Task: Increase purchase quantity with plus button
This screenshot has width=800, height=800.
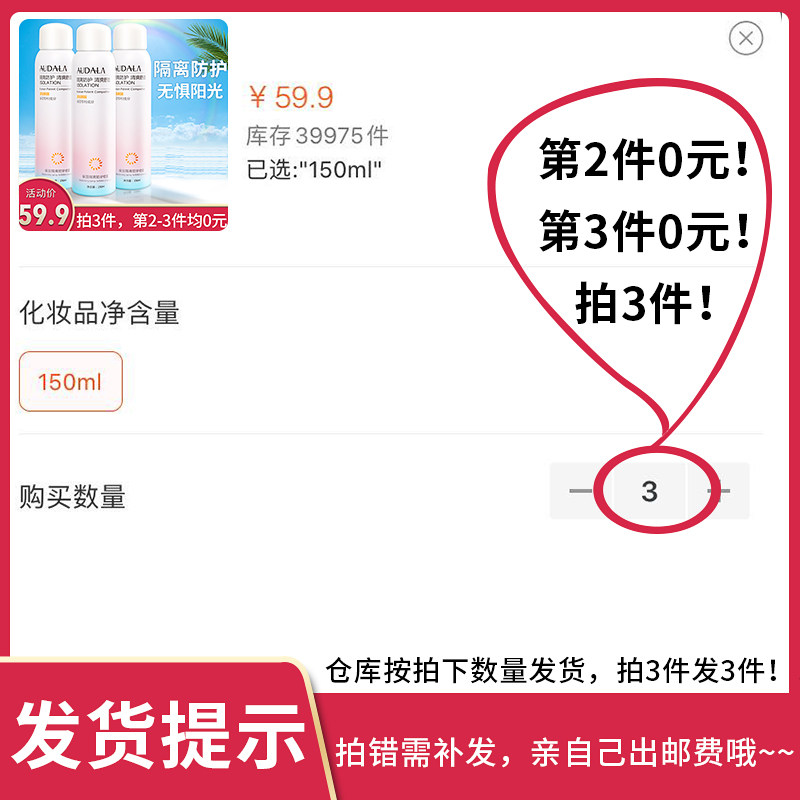Action: coord(719,491)
